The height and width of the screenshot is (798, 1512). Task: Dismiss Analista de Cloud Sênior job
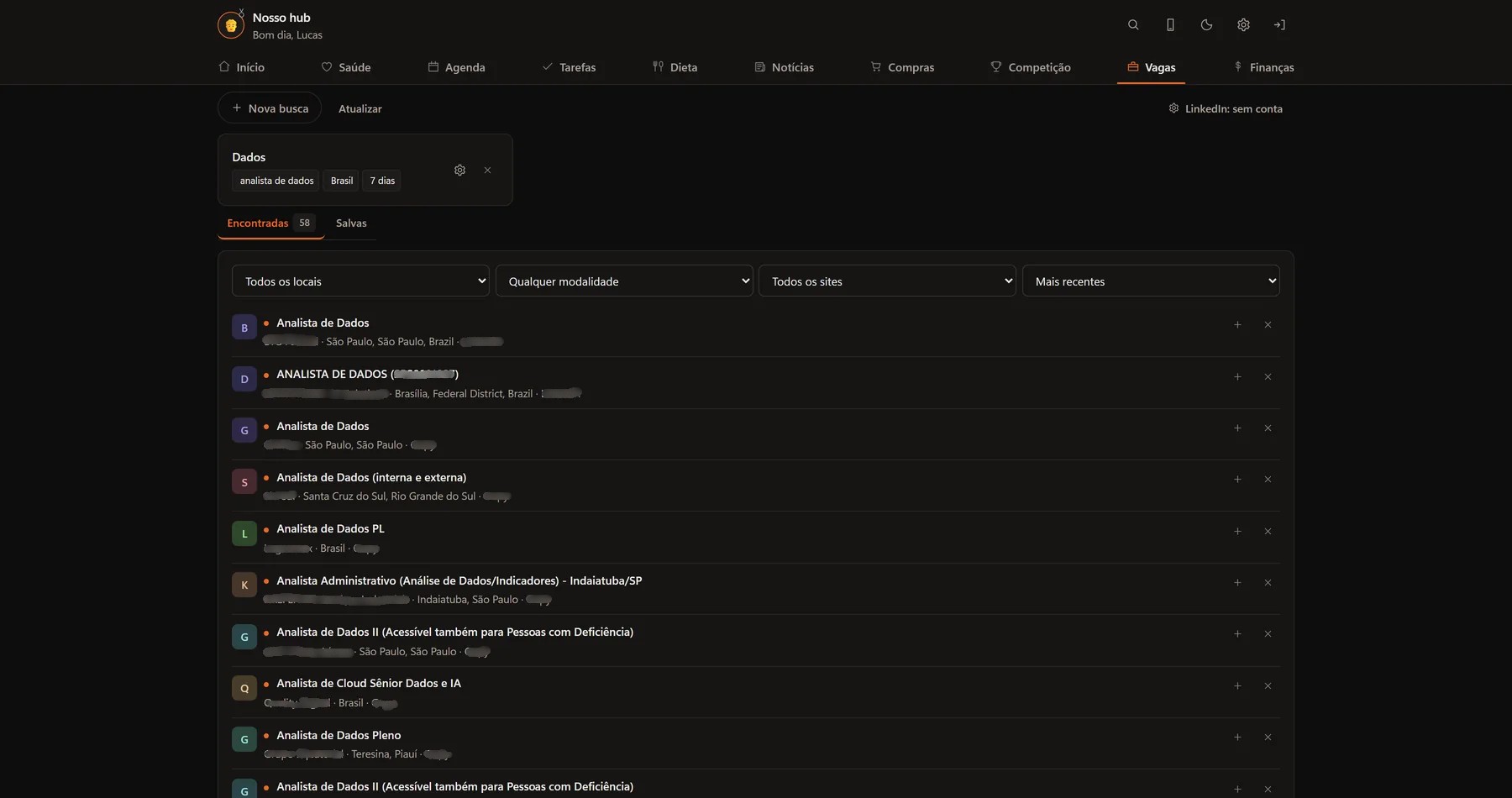coord(1268,686)
